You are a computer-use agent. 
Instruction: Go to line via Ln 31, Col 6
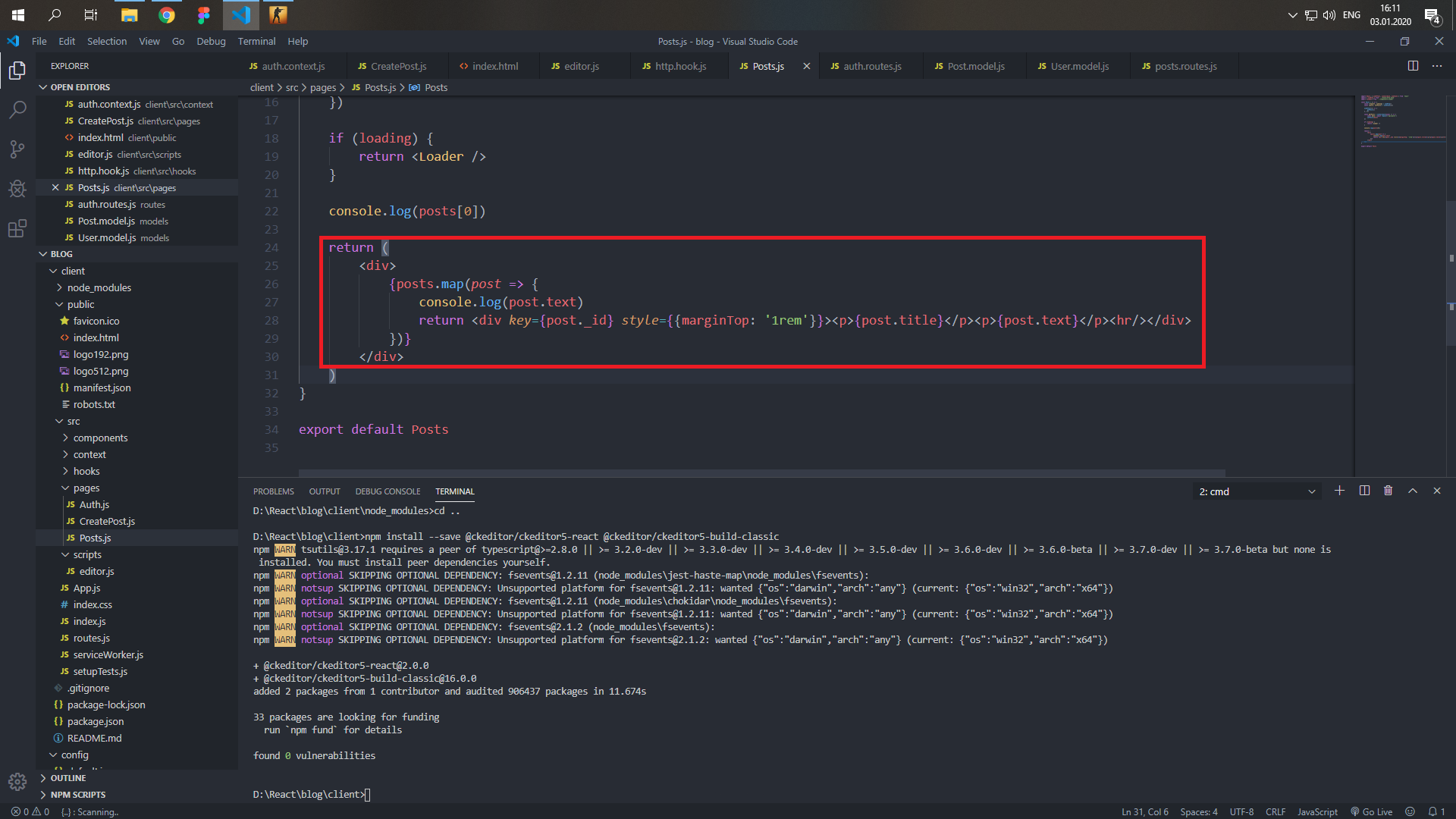(x=1145, y=811)
